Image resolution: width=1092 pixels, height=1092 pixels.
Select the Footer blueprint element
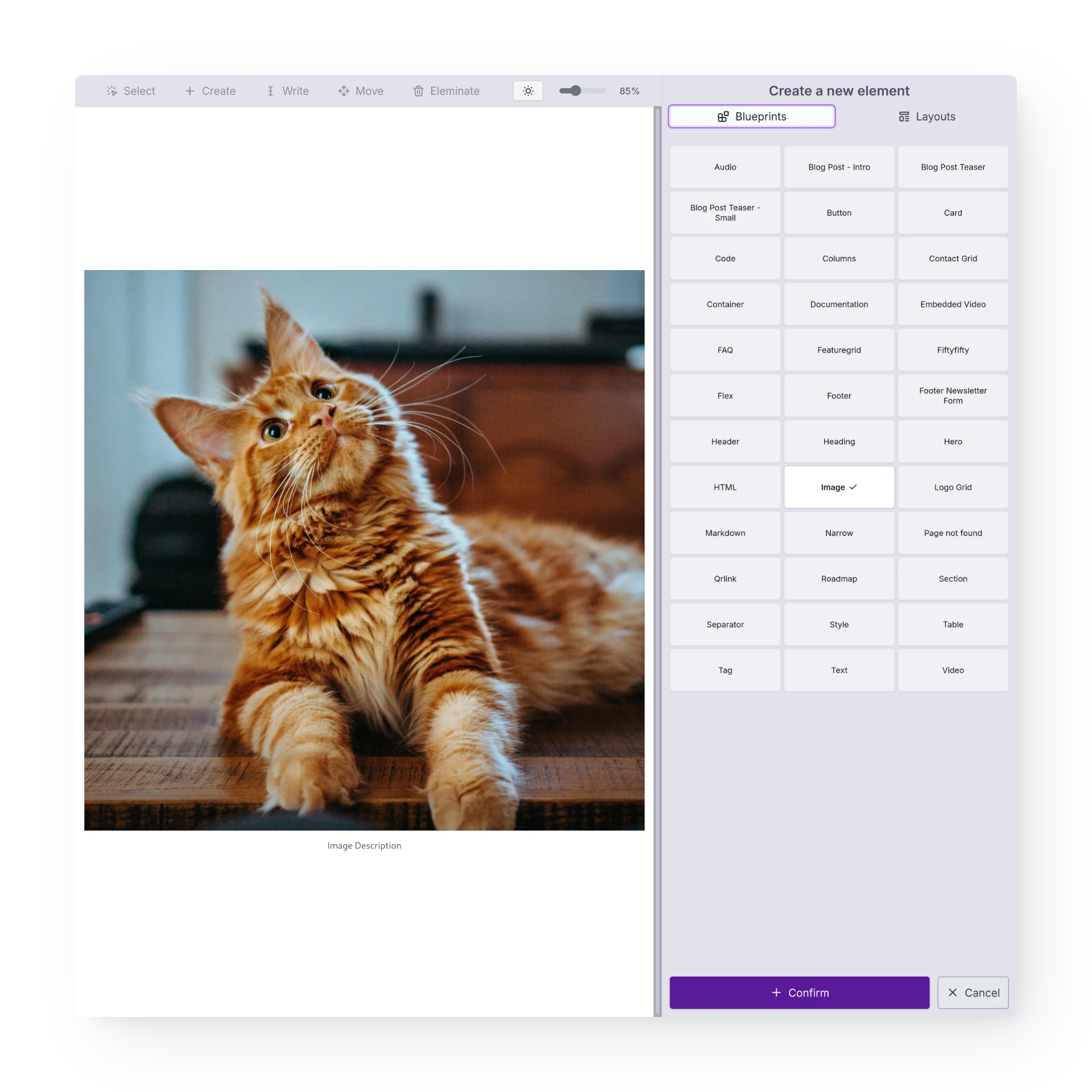pyautogui.click(x=838, y=395)
